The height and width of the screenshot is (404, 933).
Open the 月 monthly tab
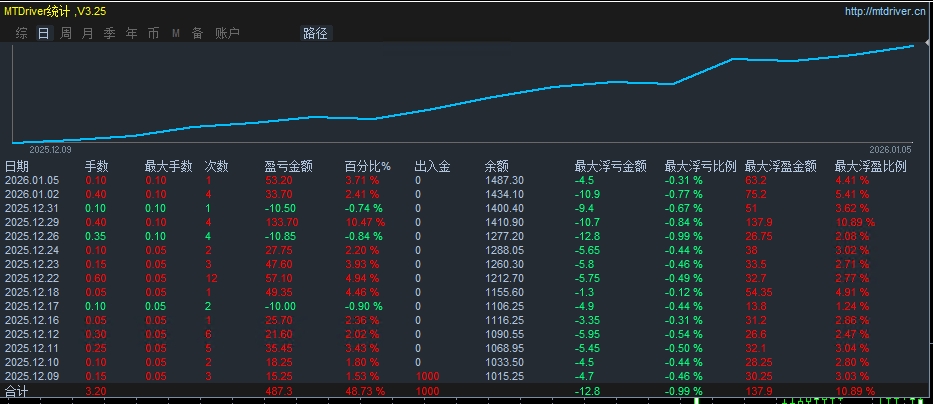[87, 33]
